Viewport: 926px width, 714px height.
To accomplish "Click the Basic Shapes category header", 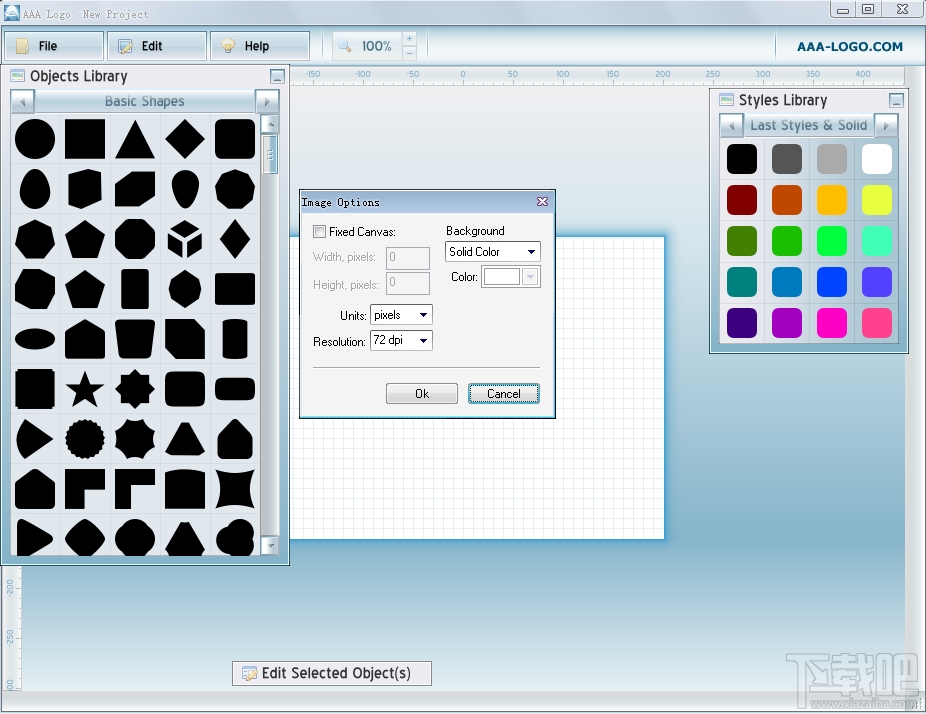I will [145, 102].
